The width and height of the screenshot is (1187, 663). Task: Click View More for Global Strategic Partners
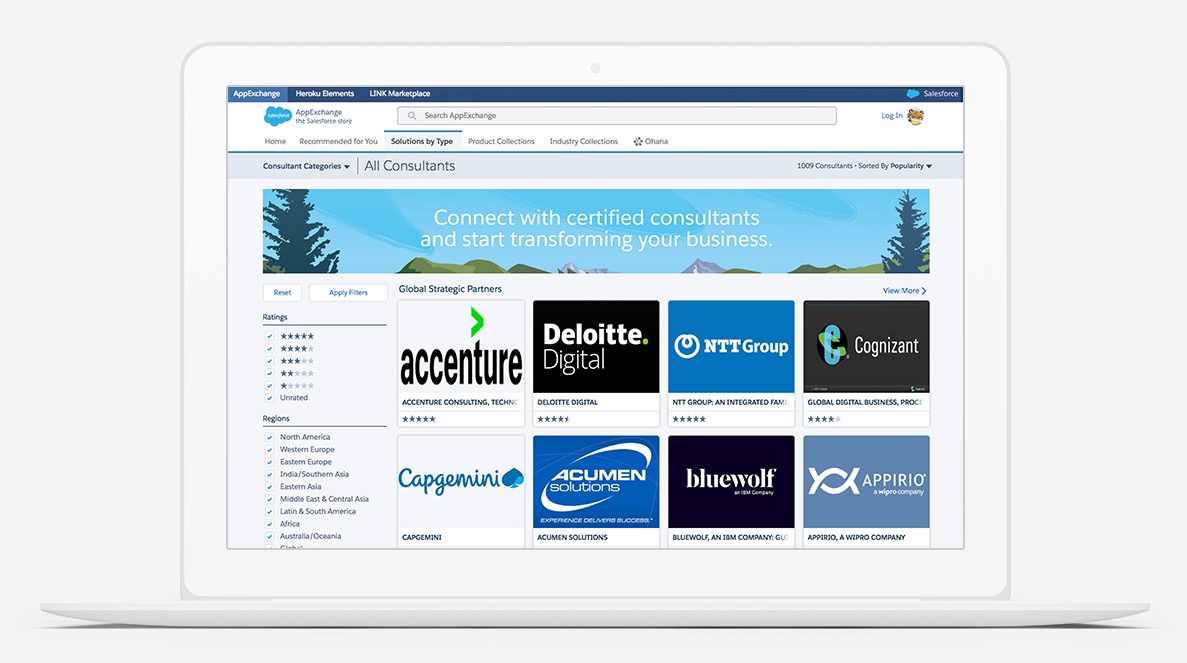point(904,291)
